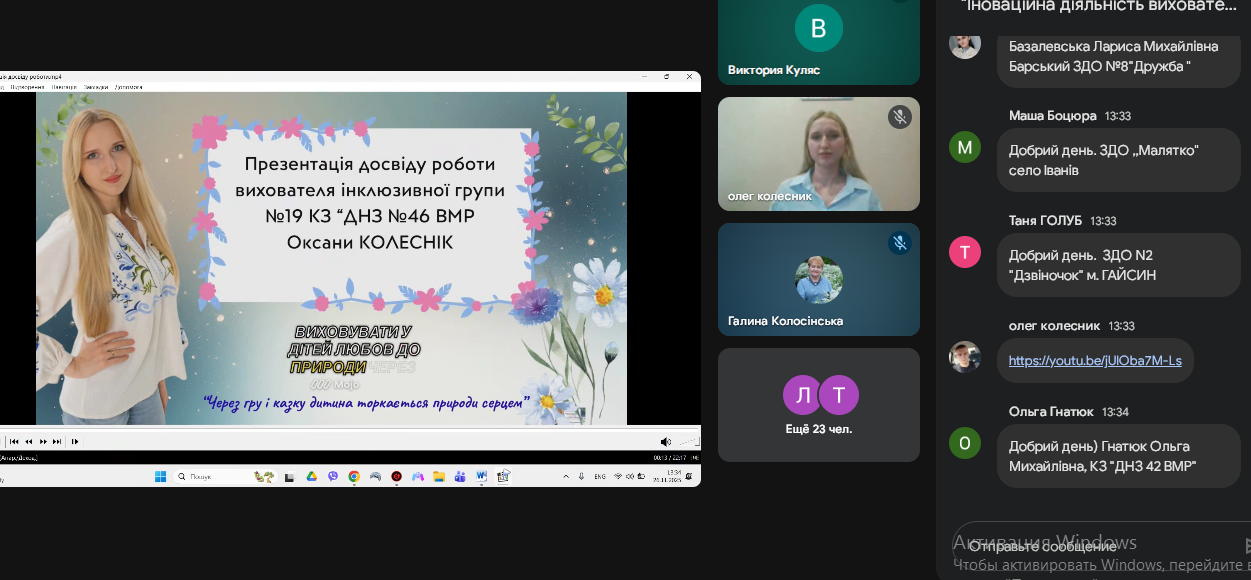Click the fast forward button in player
Viewport: 1251px width, 580px height.
click(x=43, y=441)
